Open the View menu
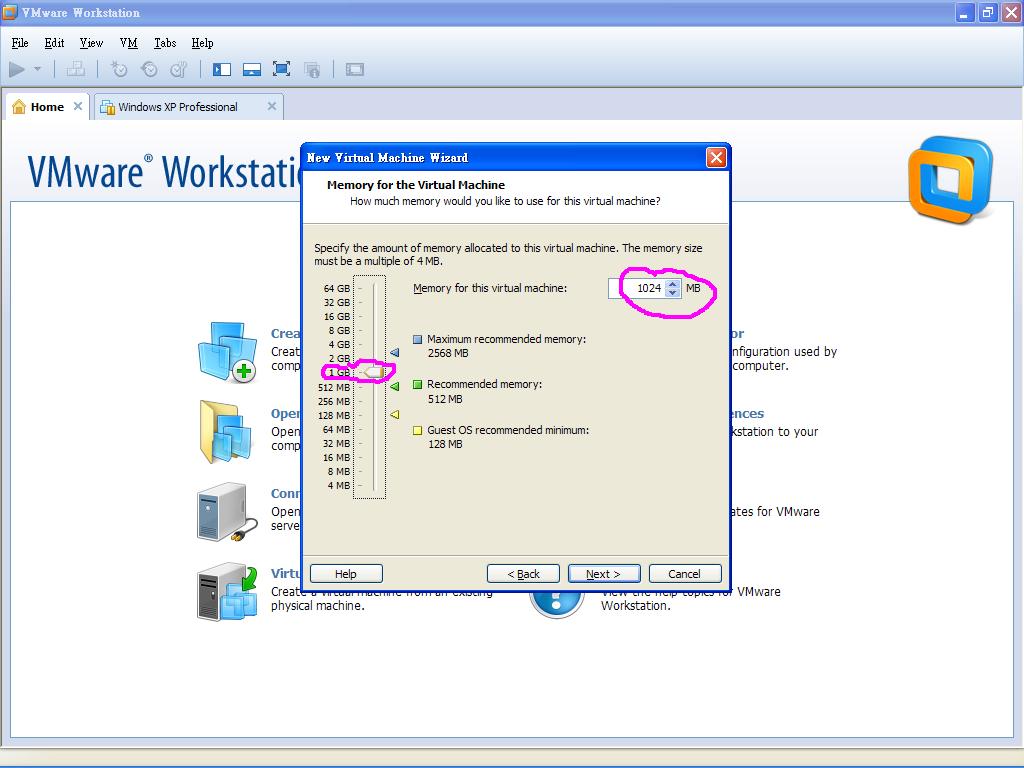Screen dimensions: 1024x768 pyautogui.click(x=91, y=43)
